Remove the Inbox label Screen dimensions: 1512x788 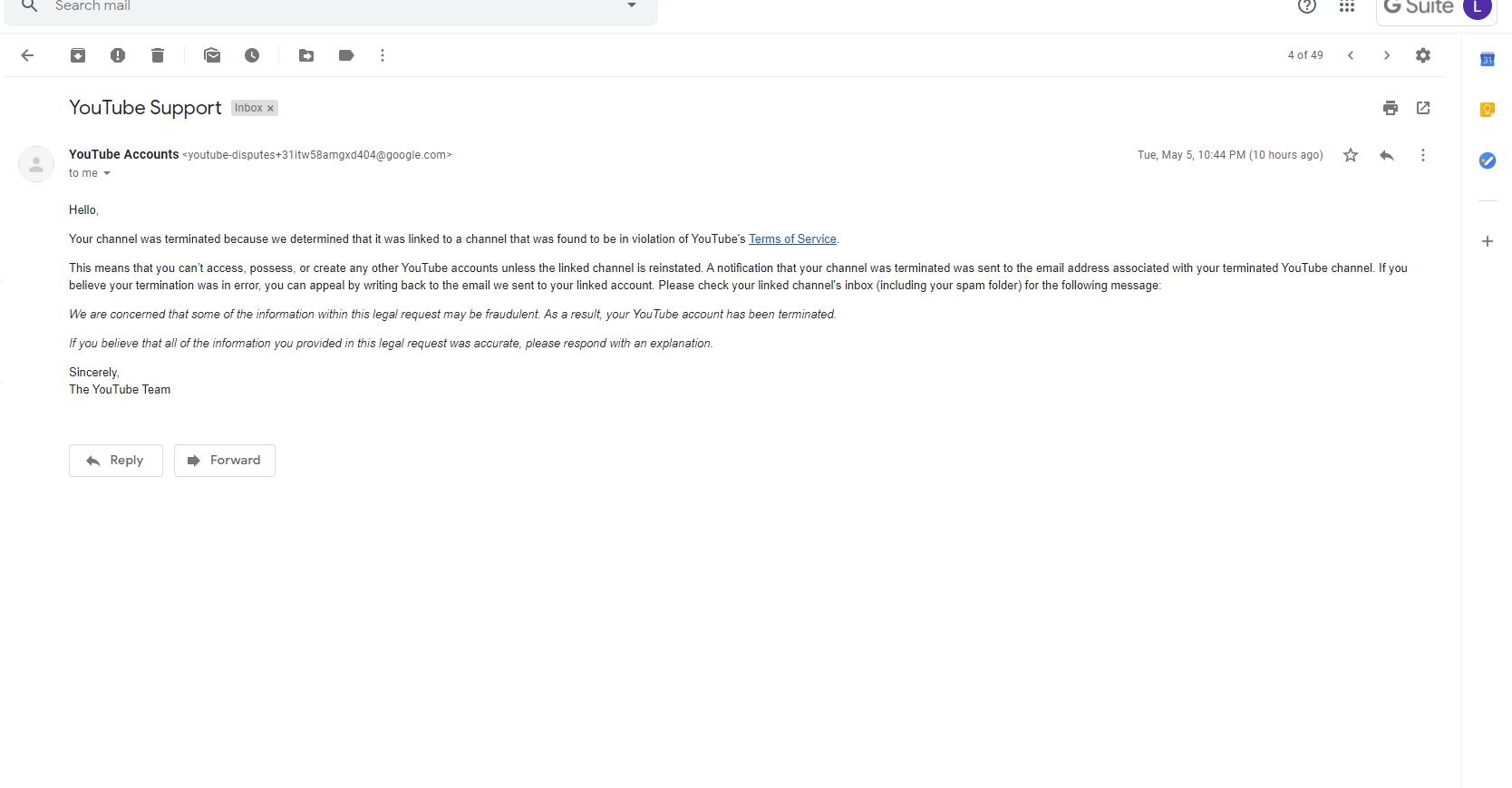pos(270,108)
